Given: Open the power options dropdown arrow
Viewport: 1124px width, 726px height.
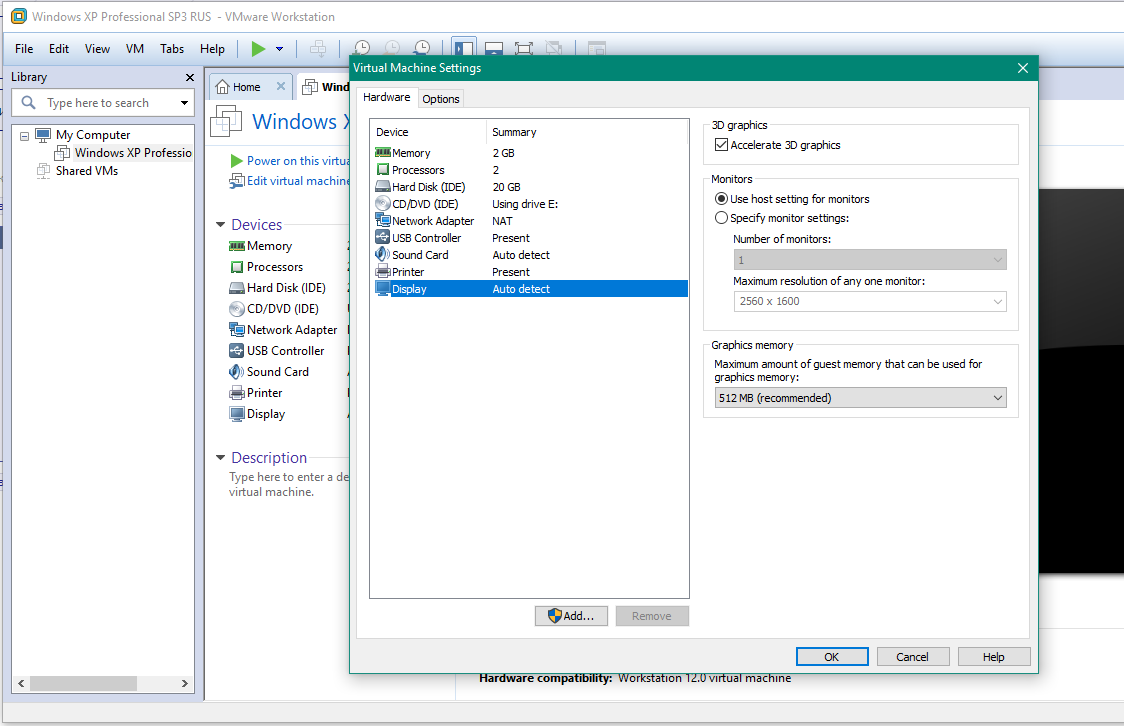Looking at the screenshot, I should tap(280, 48).
